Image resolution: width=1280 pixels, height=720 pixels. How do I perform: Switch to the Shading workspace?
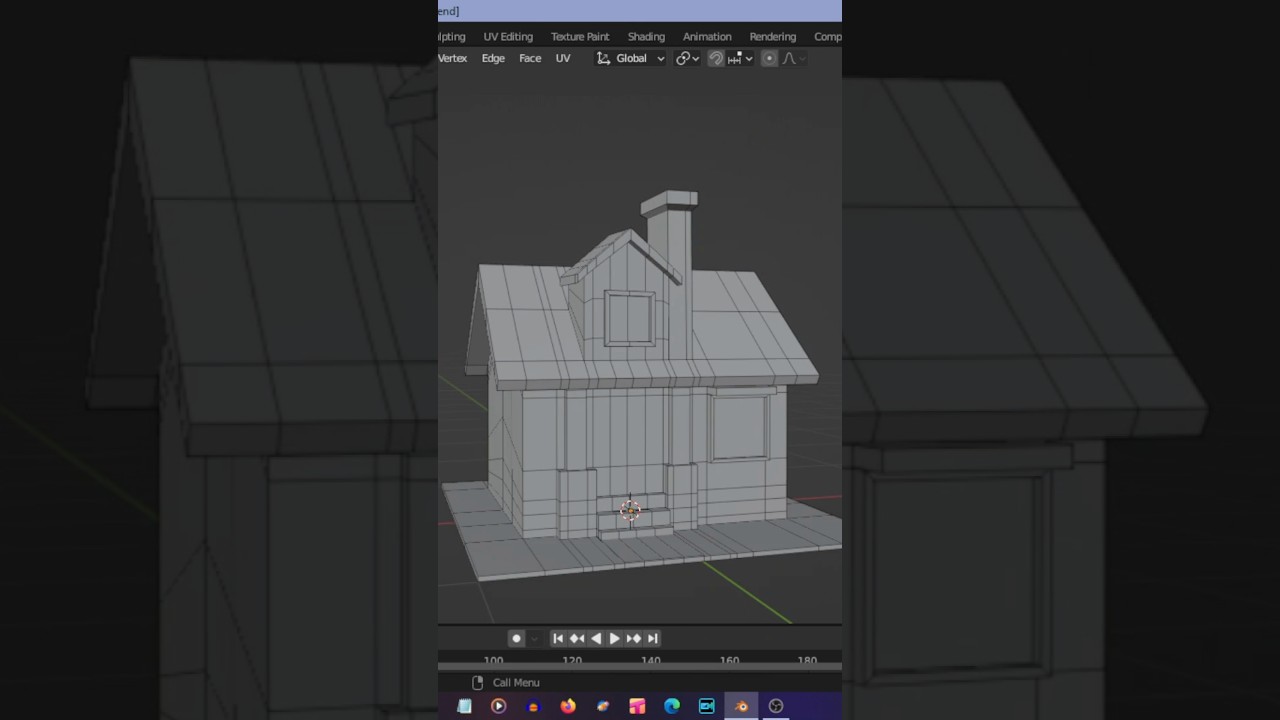pos(646,36)
